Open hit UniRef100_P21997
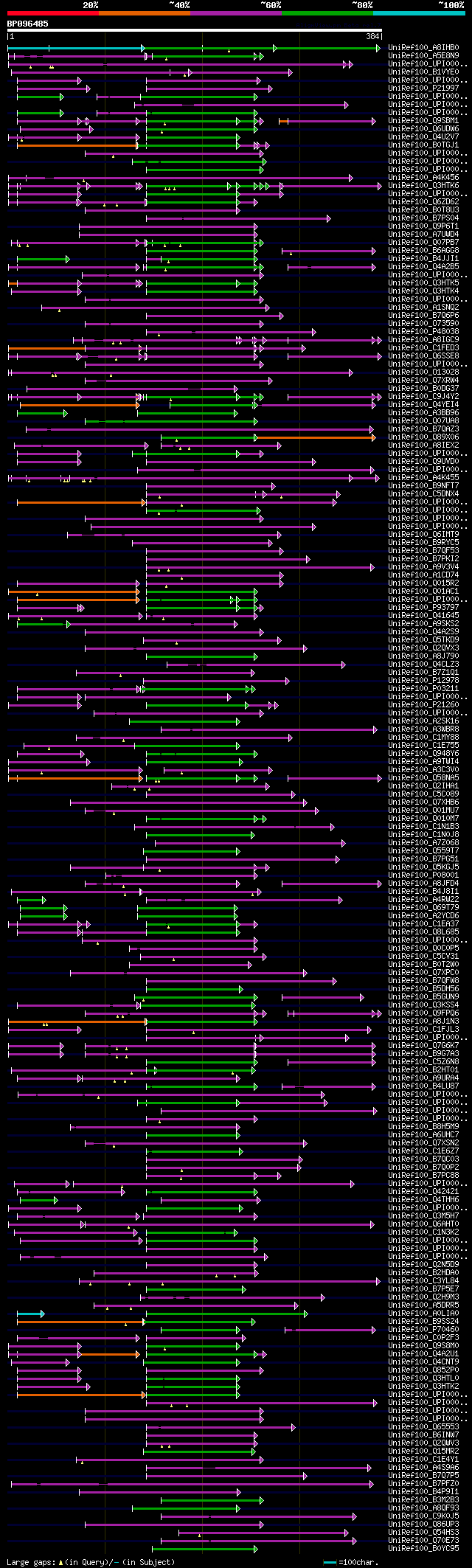Screen dimensions: 472x1568 423,89
